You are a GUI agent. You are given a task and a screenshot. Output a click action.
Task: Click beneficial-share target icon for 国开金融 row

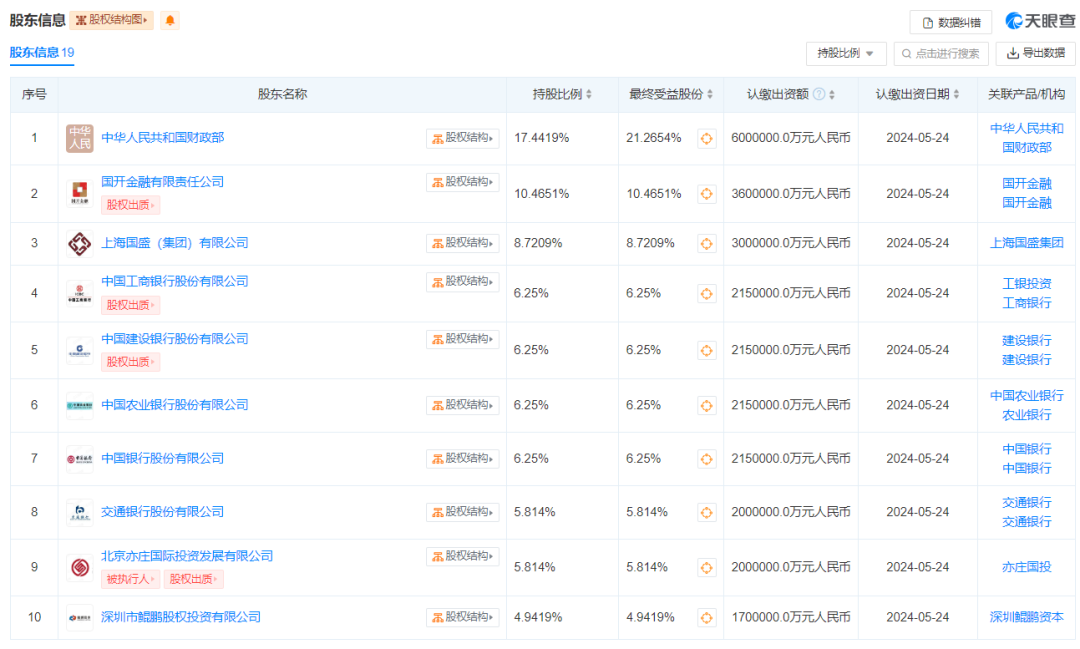tap(706, 194)
